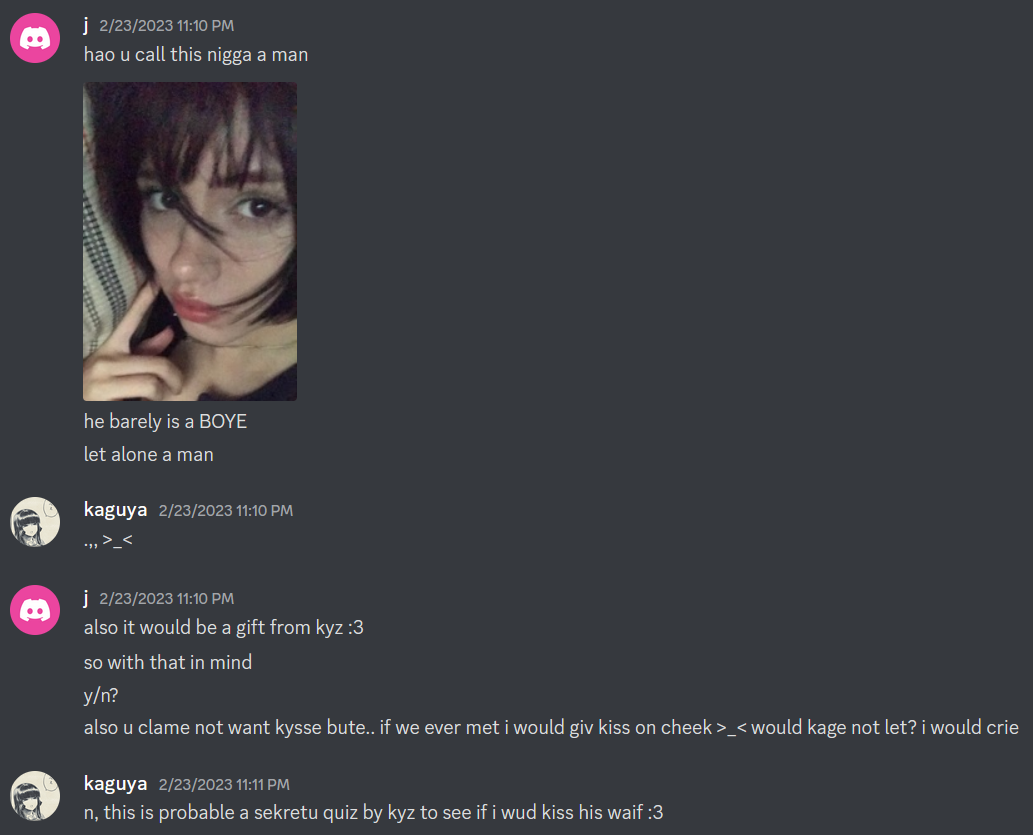Image resolution: width=1033 pixels, height=835 pixels.
Task: Click the '.,, >_<' message from kaguya
Action: [109, 541]
